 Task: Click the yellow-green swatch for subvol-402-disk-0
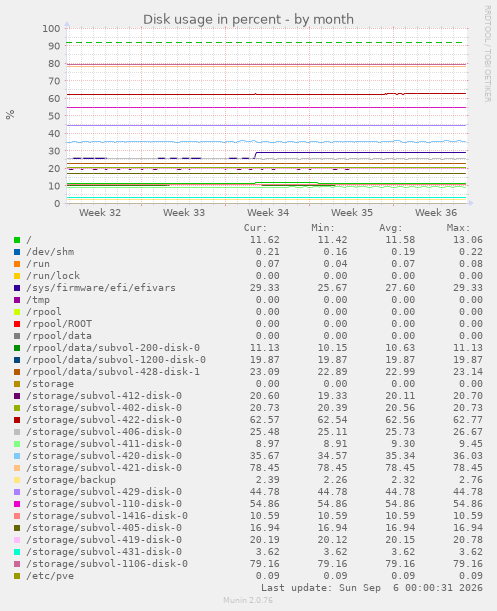point(17,408)
